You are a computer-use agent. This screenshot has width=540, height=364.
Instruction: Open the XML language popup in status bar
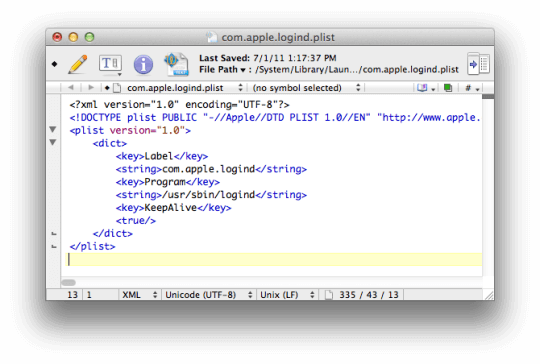pos(139,295)
